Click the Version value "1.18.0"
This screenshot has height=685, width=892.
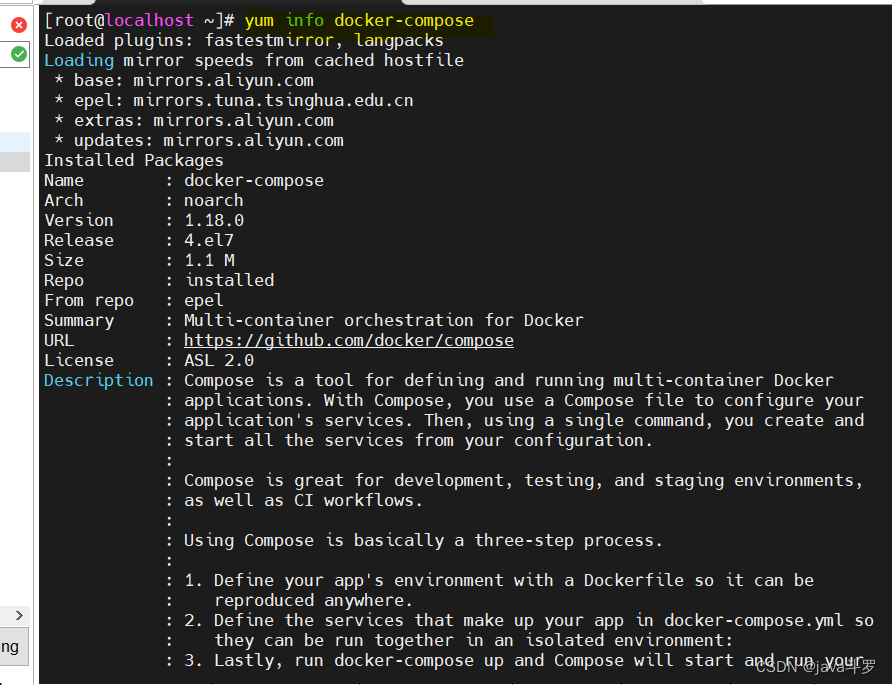213,220
